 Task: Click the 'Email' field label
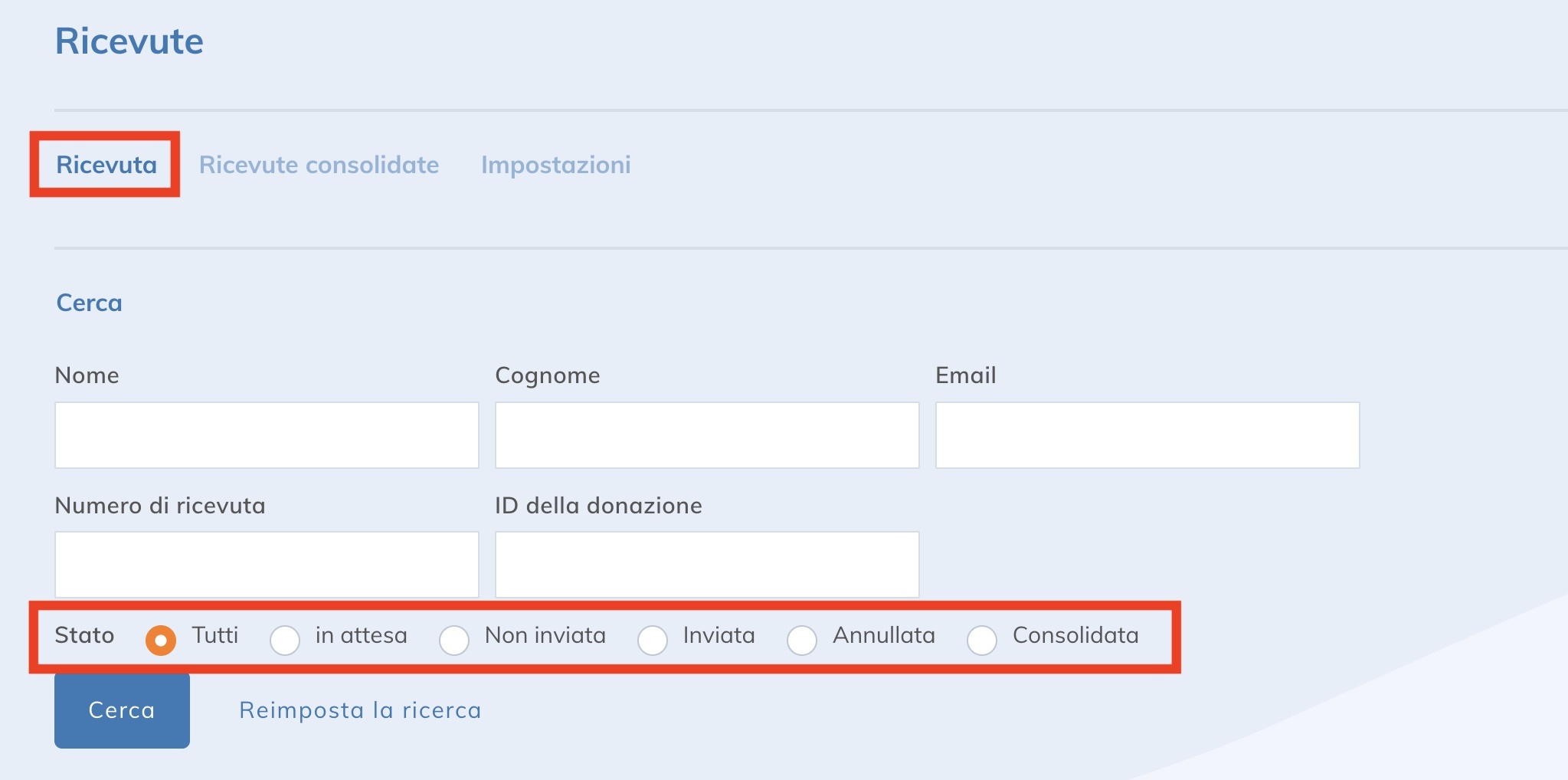[x=965, y=375]
